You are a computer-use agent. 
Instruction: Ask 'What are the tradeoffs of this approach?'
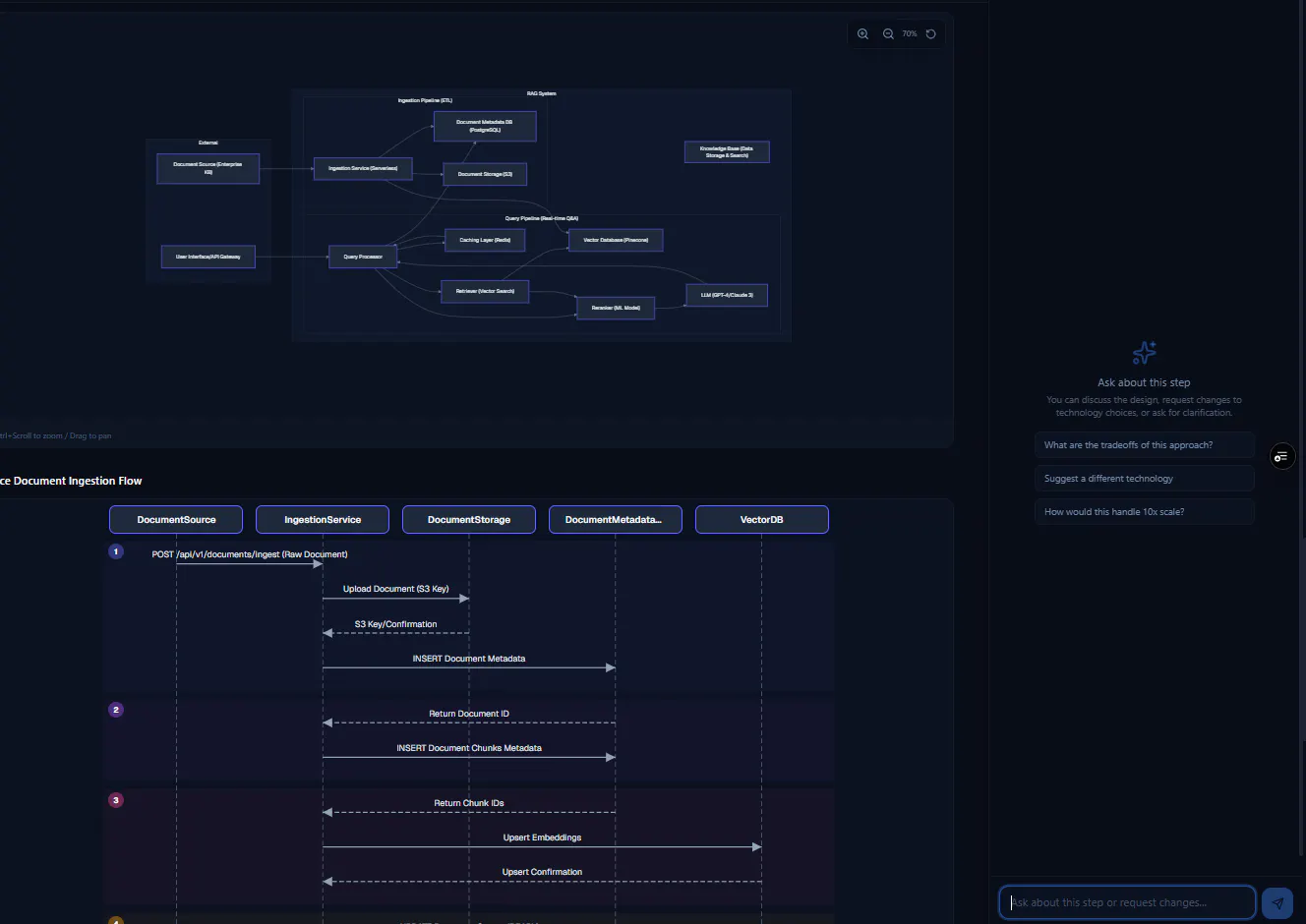(x=1144, y=445)
